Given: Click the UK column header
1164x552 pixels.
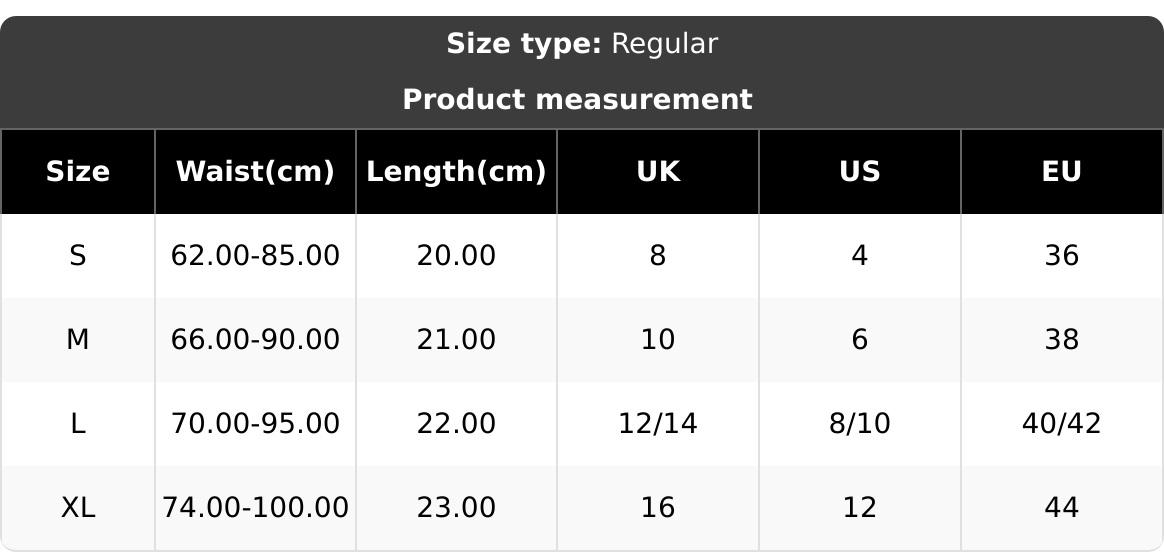Looking at the screenshot, I should 658,172.
